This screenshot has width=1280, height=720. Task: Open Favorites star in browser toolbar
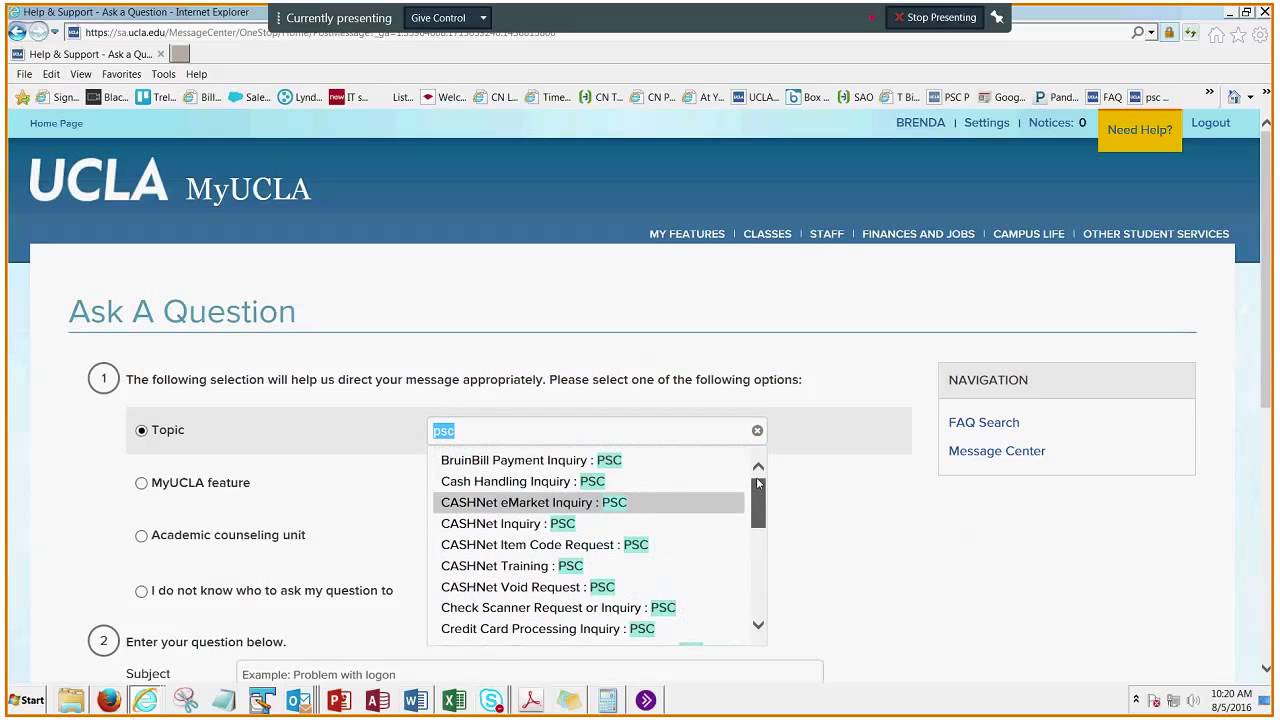pos(1238,34)
